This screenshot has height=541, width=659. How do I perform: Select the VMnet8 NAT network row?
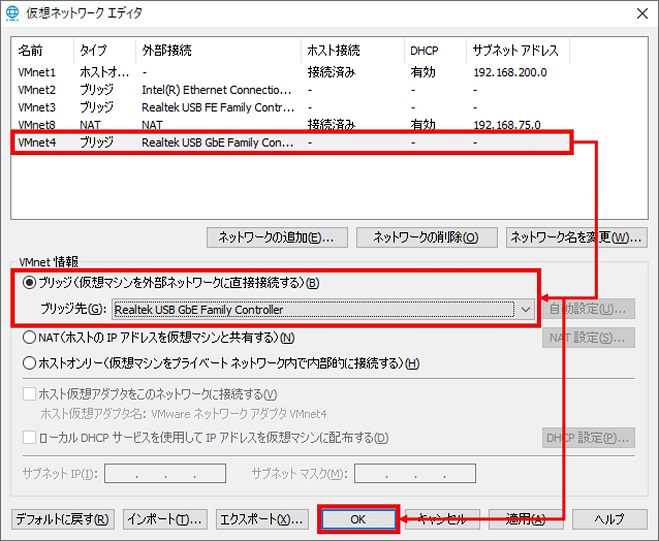pyautogui.click(x=37, y=125)
